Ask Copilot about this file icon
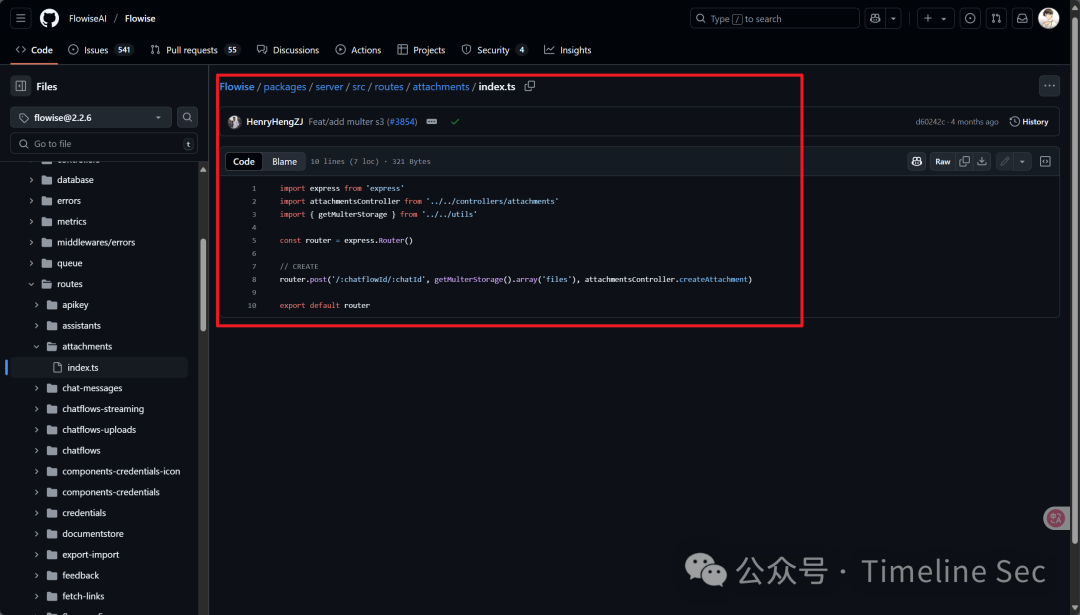Viewport: 1080px width, 615px height. pyautogui.click(x=917, y=161)
